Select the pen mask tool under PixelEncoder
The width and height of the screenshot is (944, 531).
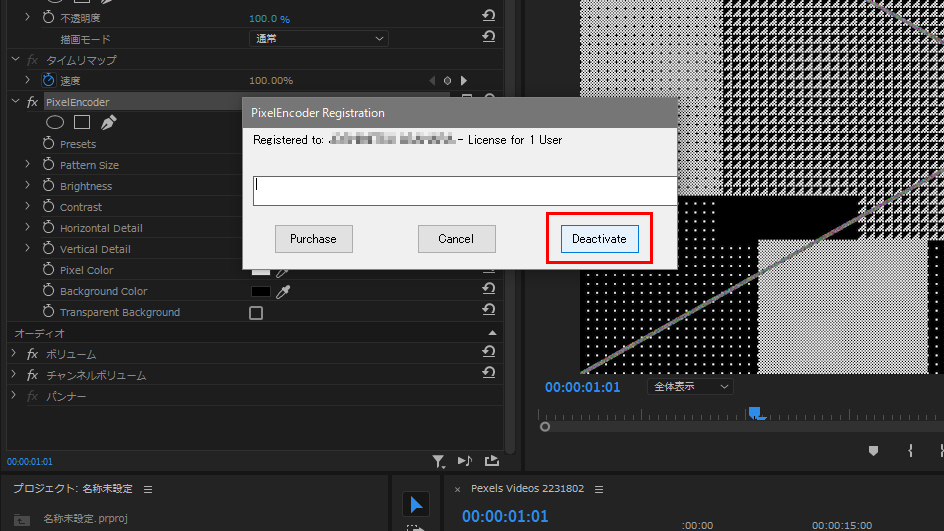[x=108, y=122]
